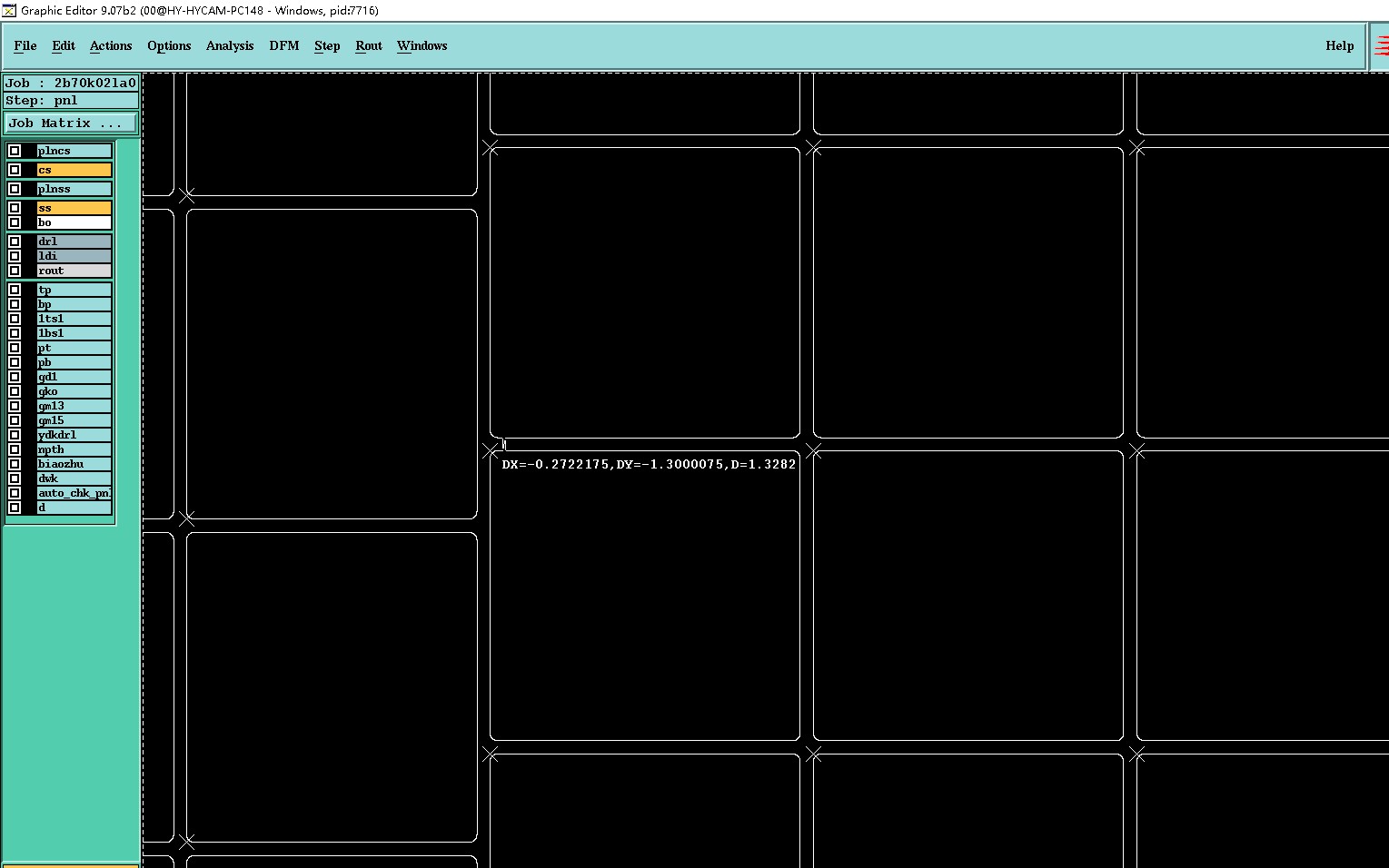The width and height of the screenshot is (1389, 868).
Task: Open the Edit menu
Action: pos(64,45)
